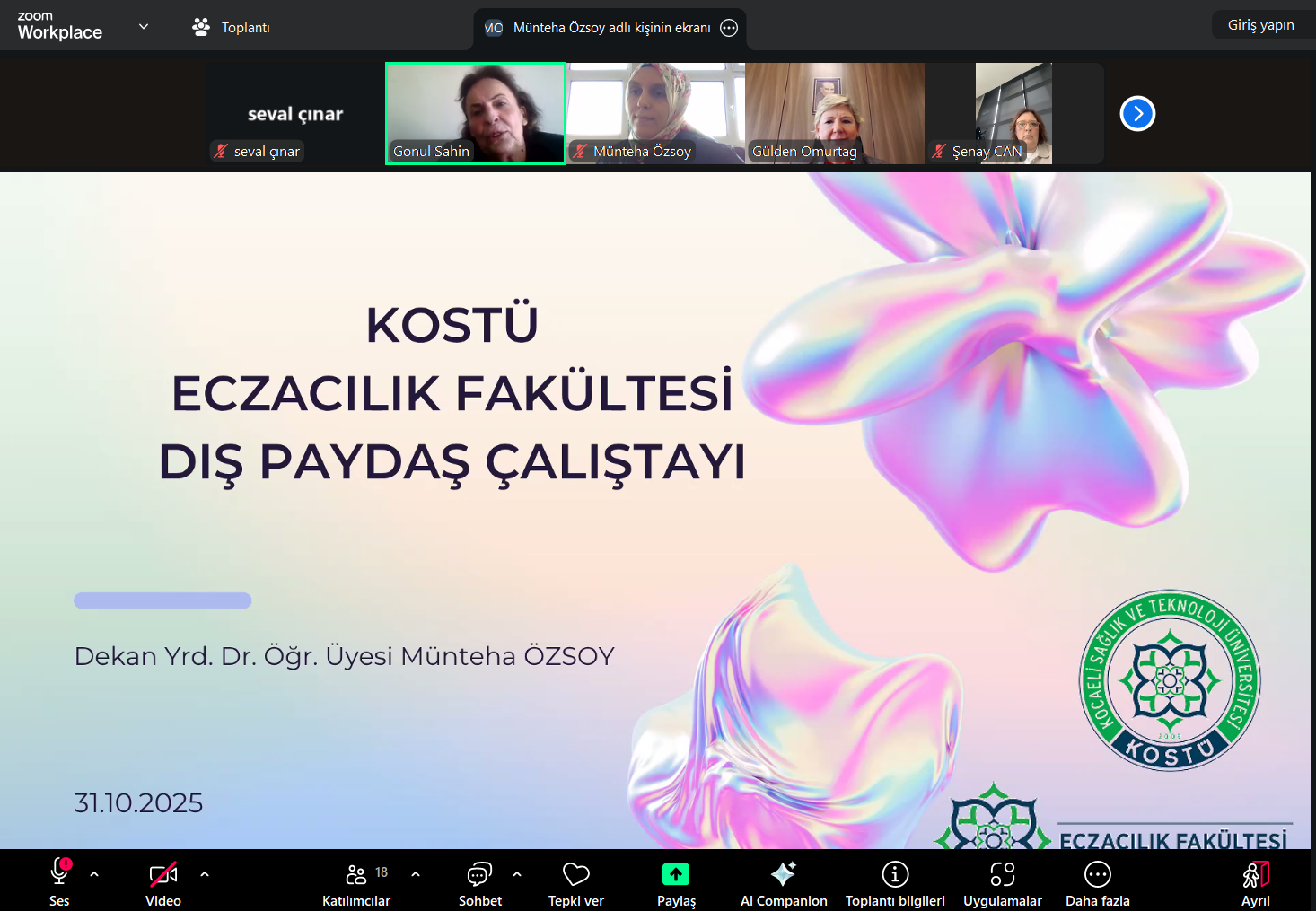The width and height of the screenshot is (1316, 911).
Task: Click the Zoom Workplace logo
Action: tap(60, 27)
